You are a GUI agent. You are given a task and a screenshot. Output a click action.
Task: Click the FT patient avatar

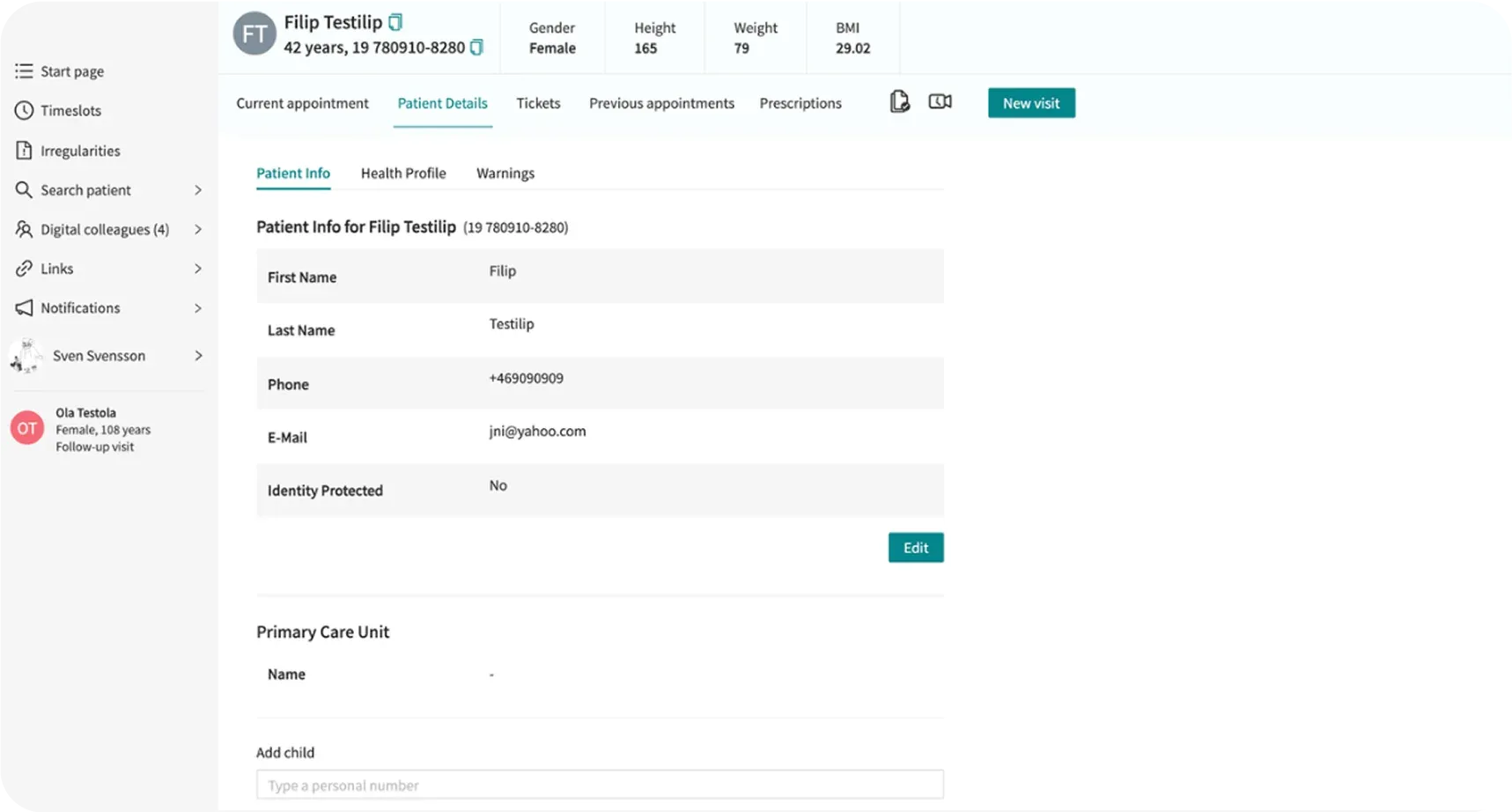click(x=254, y=33)
